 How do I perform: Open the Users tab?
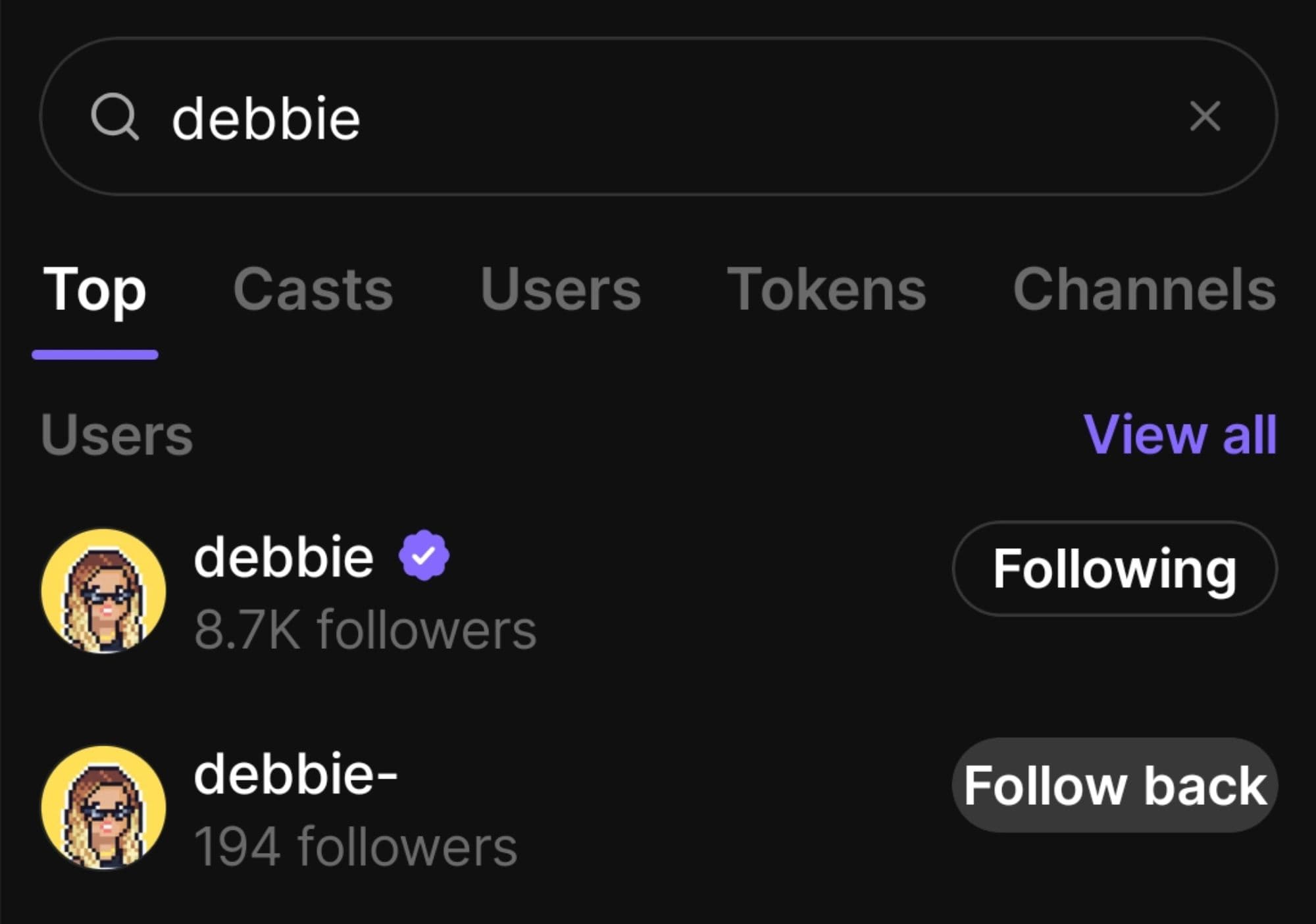560,290
